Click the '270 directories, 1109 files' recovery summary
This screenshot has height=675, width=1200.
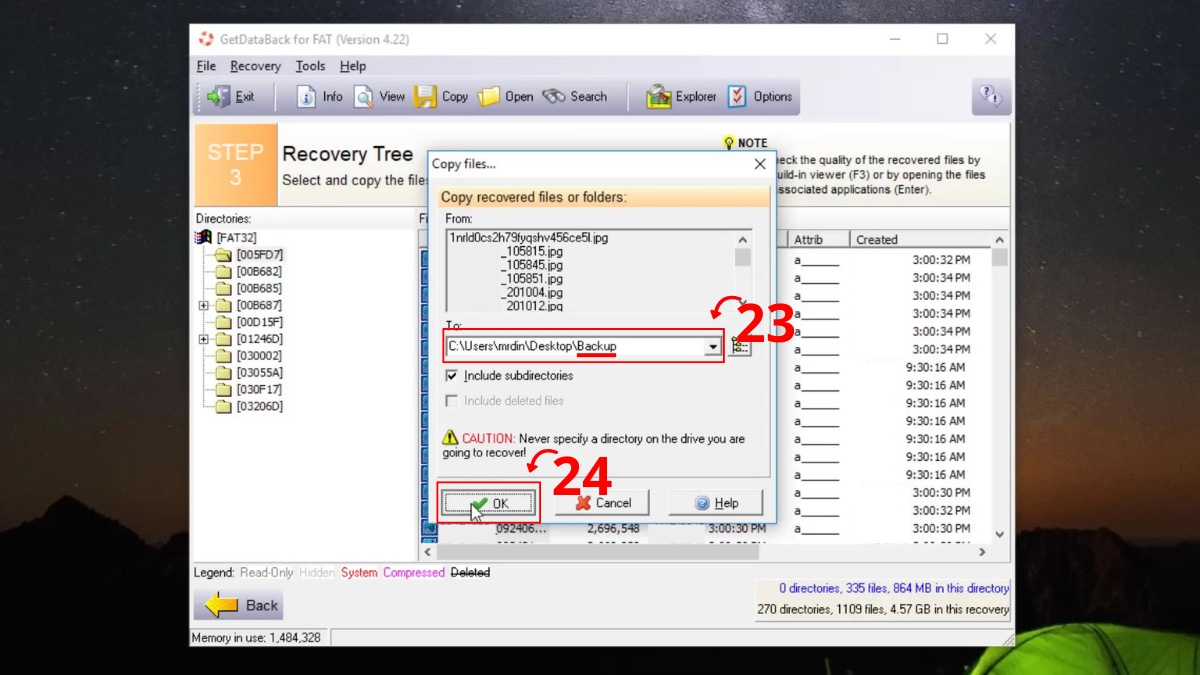pyautogui.click(x=883, y=609)
